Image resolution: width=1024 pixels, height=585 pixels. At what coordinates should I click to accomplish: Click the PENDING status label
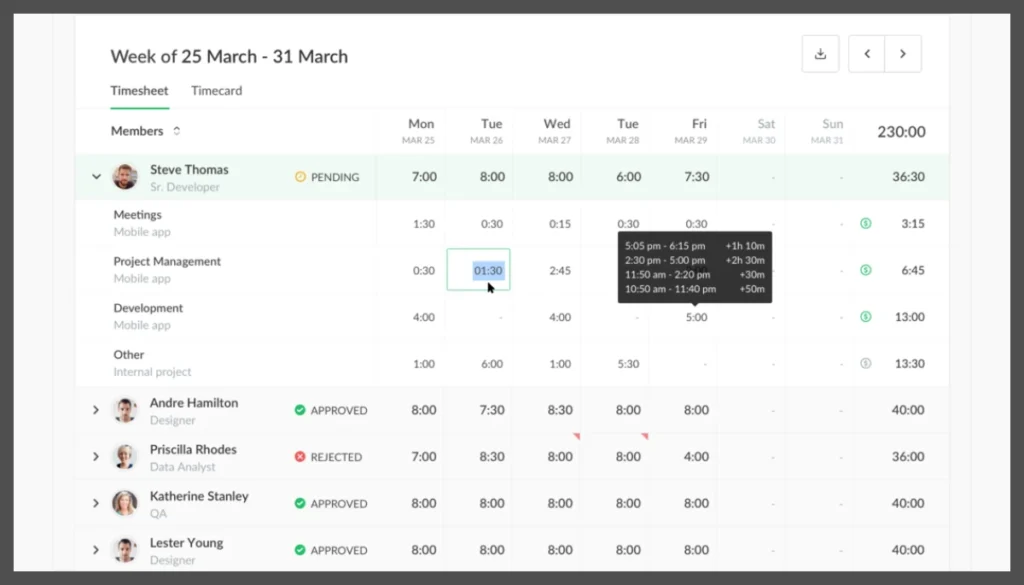(x=335, y=177)
